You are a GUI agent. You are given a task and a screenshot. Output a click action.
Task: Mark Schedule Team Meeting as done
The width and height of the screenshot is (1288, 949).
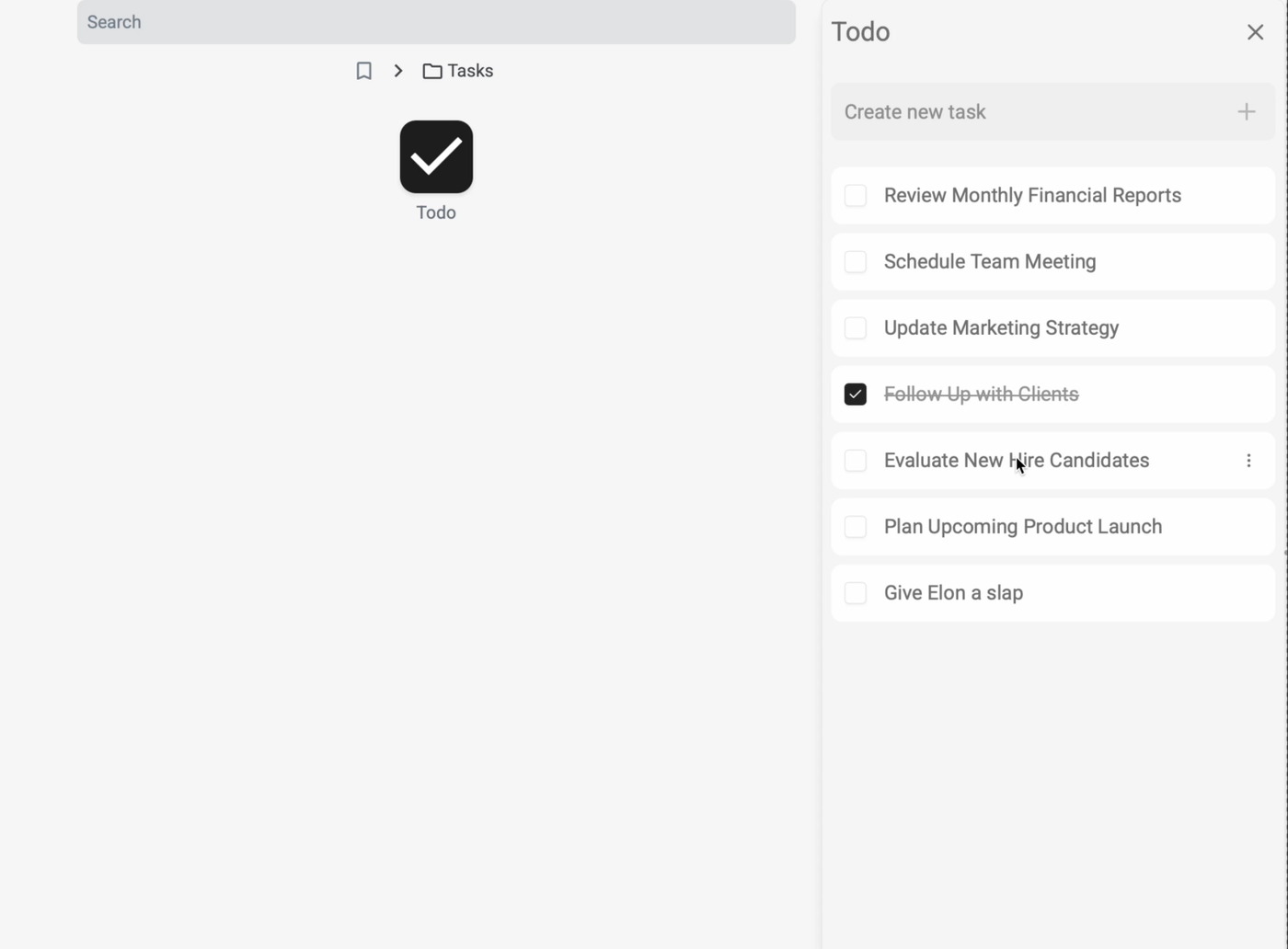(856, 262)
